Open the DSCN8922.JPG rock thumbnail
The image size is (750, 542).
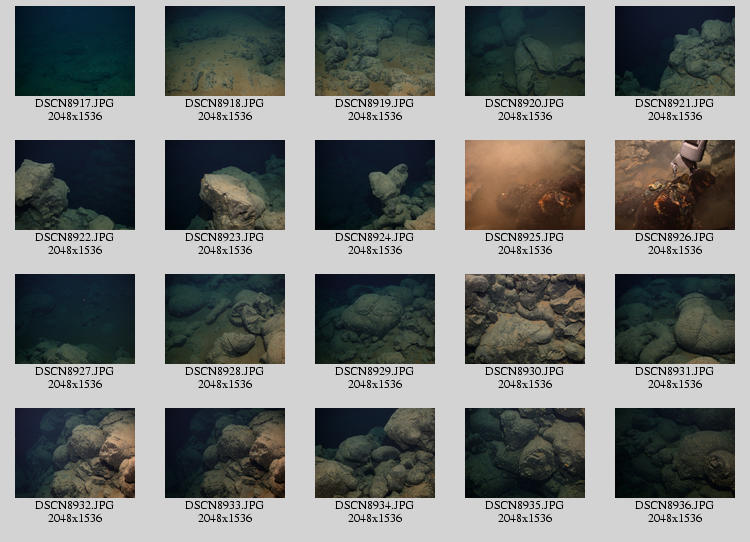pos(75,185)
